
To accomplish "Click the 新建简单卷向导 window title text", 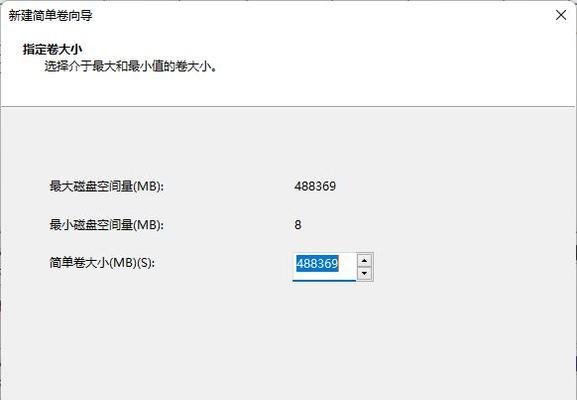I will pyautogui.click(x=50, y=15).
